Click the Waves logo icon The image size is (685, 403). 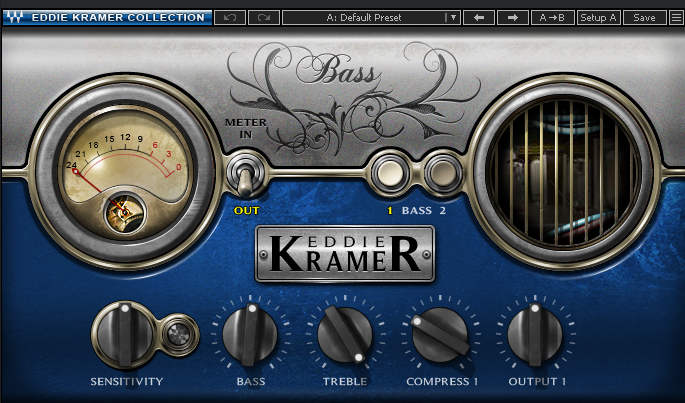point(14,17)
